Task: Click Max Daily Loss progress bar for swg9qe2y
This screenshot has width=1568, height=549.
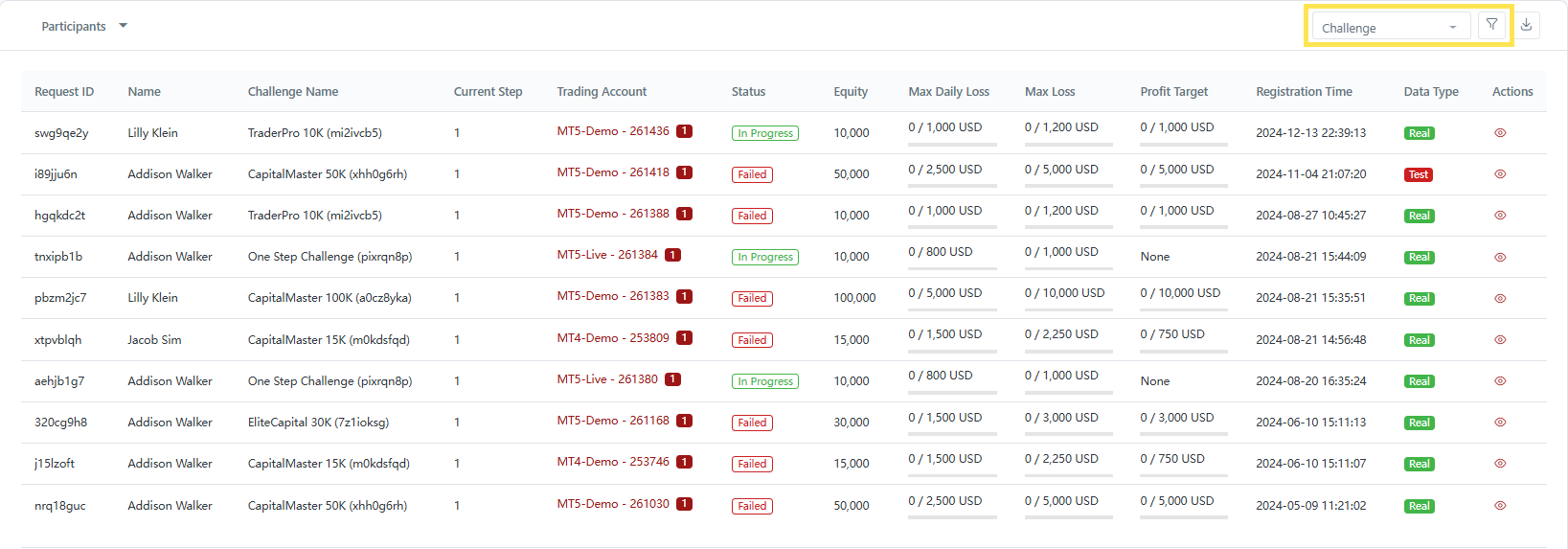Action: pyautogui.click(x=952, y=145)
